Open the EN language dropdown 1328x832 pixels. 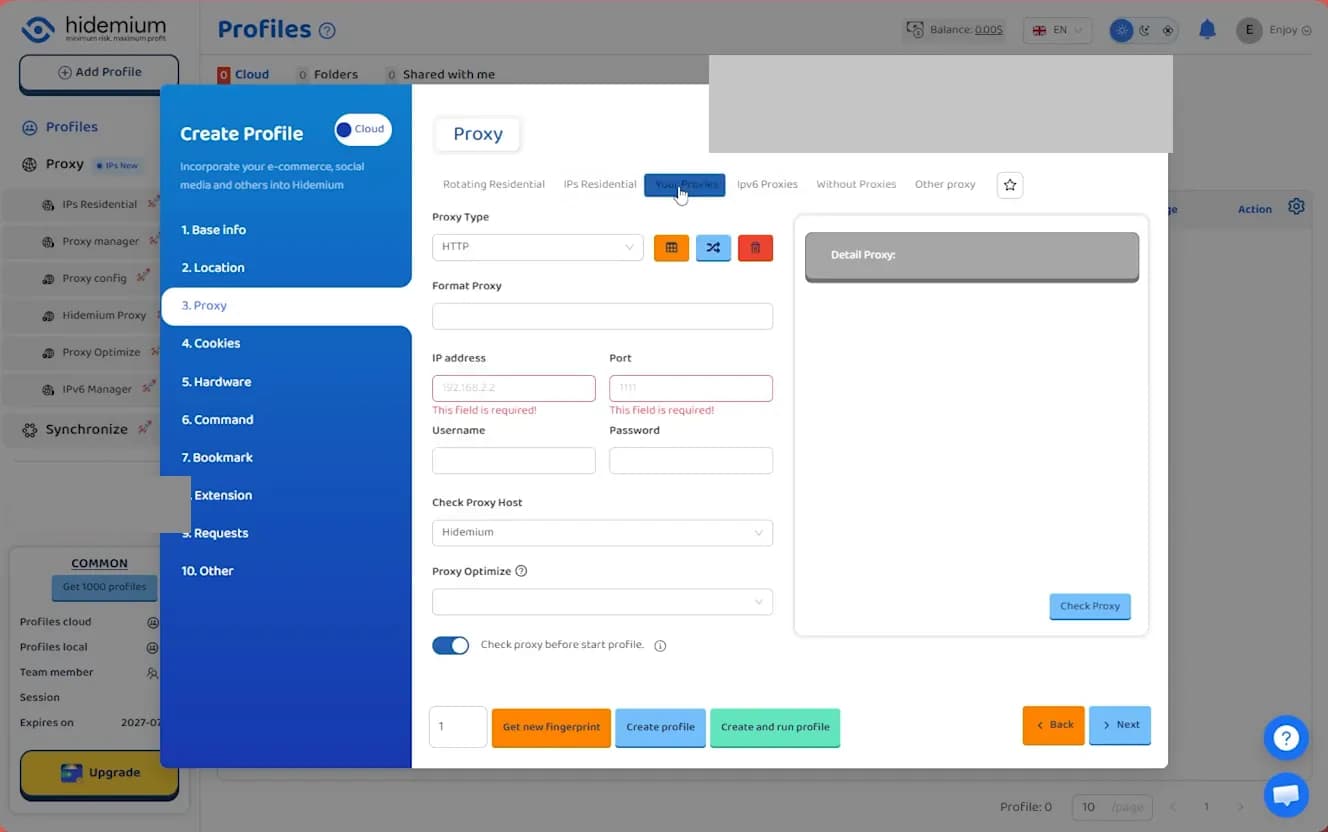point(1058,30)
